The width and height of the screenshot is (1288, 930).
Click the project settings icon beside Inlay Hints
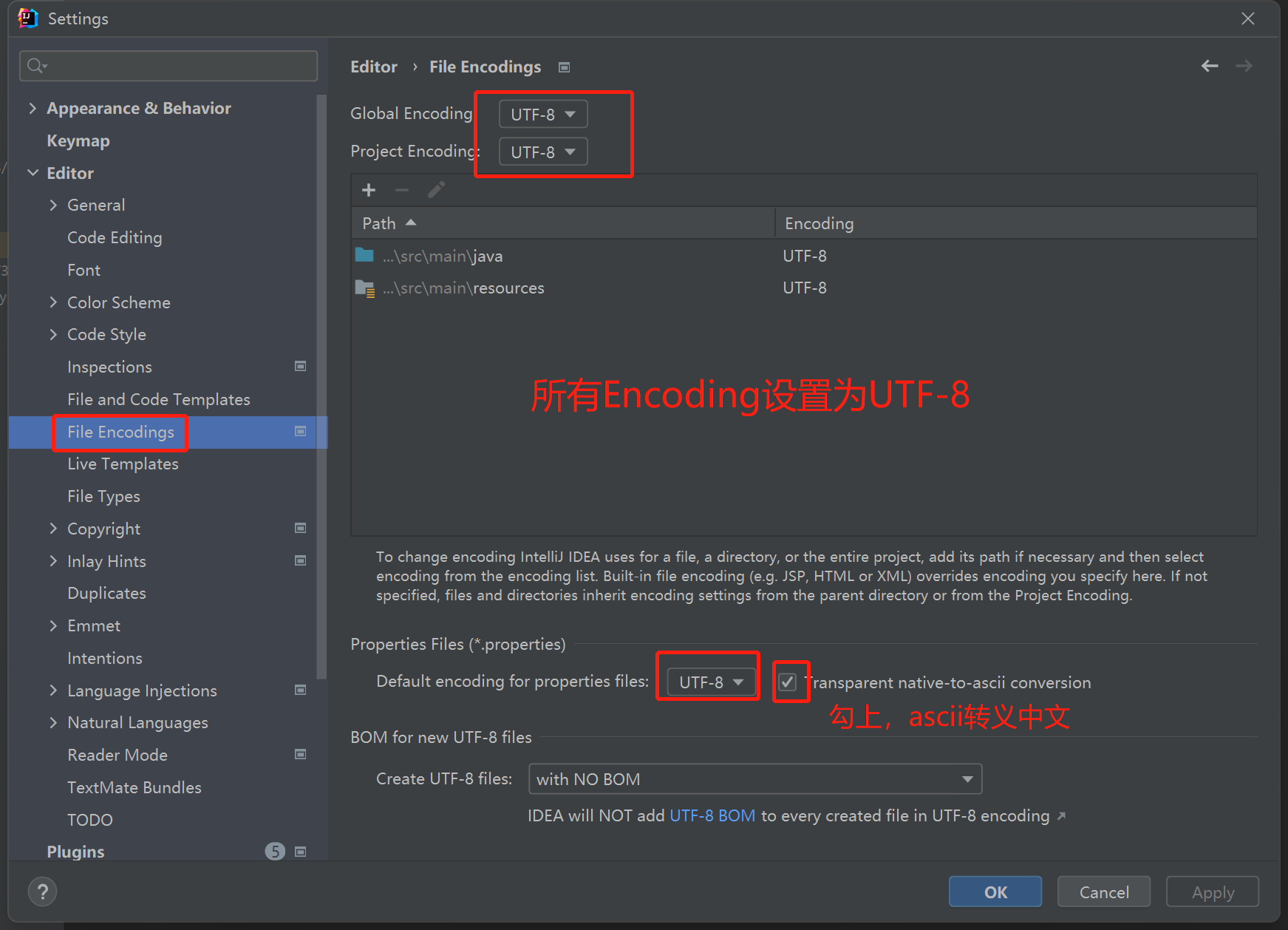[x=301, y=560]
